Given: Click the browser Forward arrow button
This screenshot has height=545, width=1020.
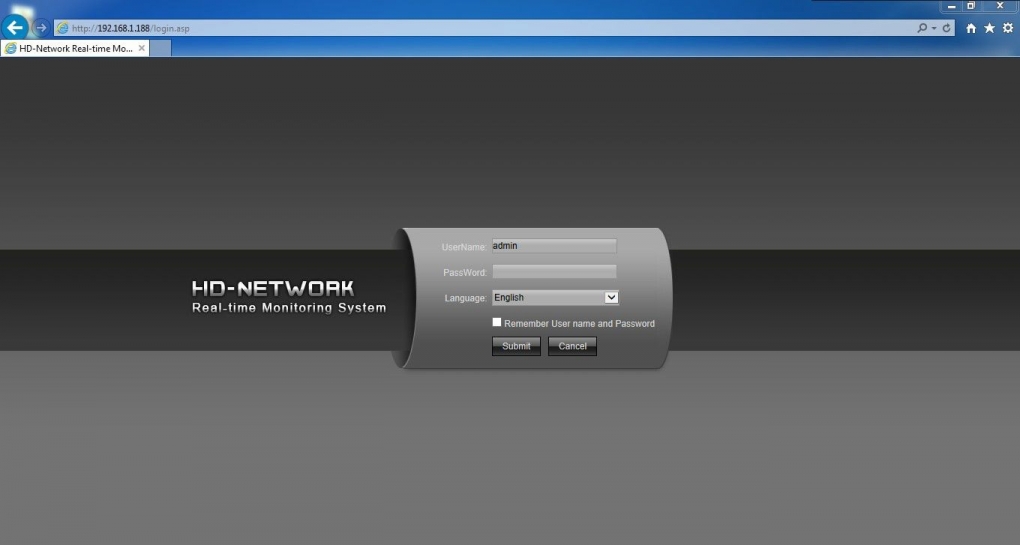Looking at the screenshot, I should click(42, 28).
